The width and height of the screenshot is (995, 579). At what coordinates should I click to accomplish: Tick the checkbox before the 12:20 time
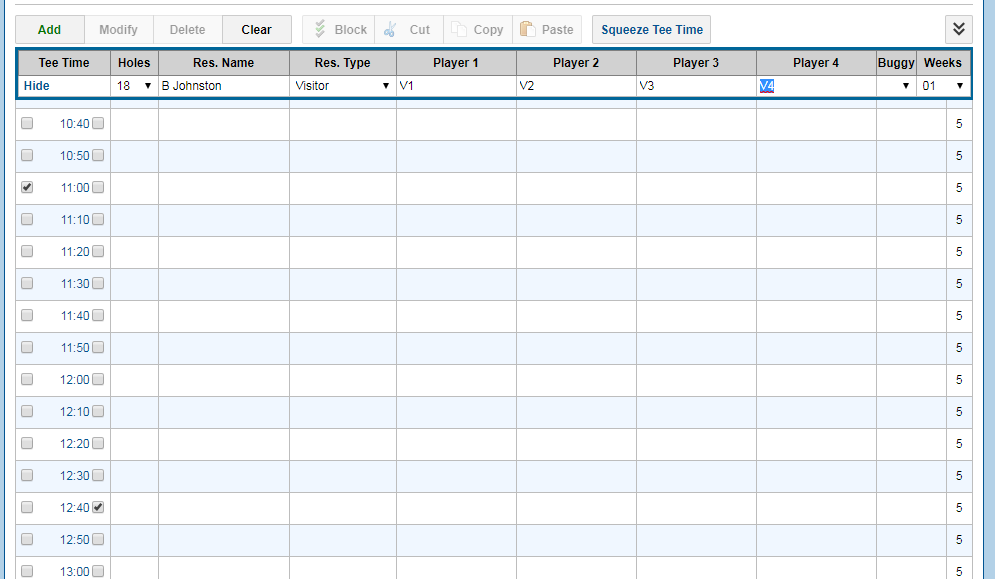(27, 443)
